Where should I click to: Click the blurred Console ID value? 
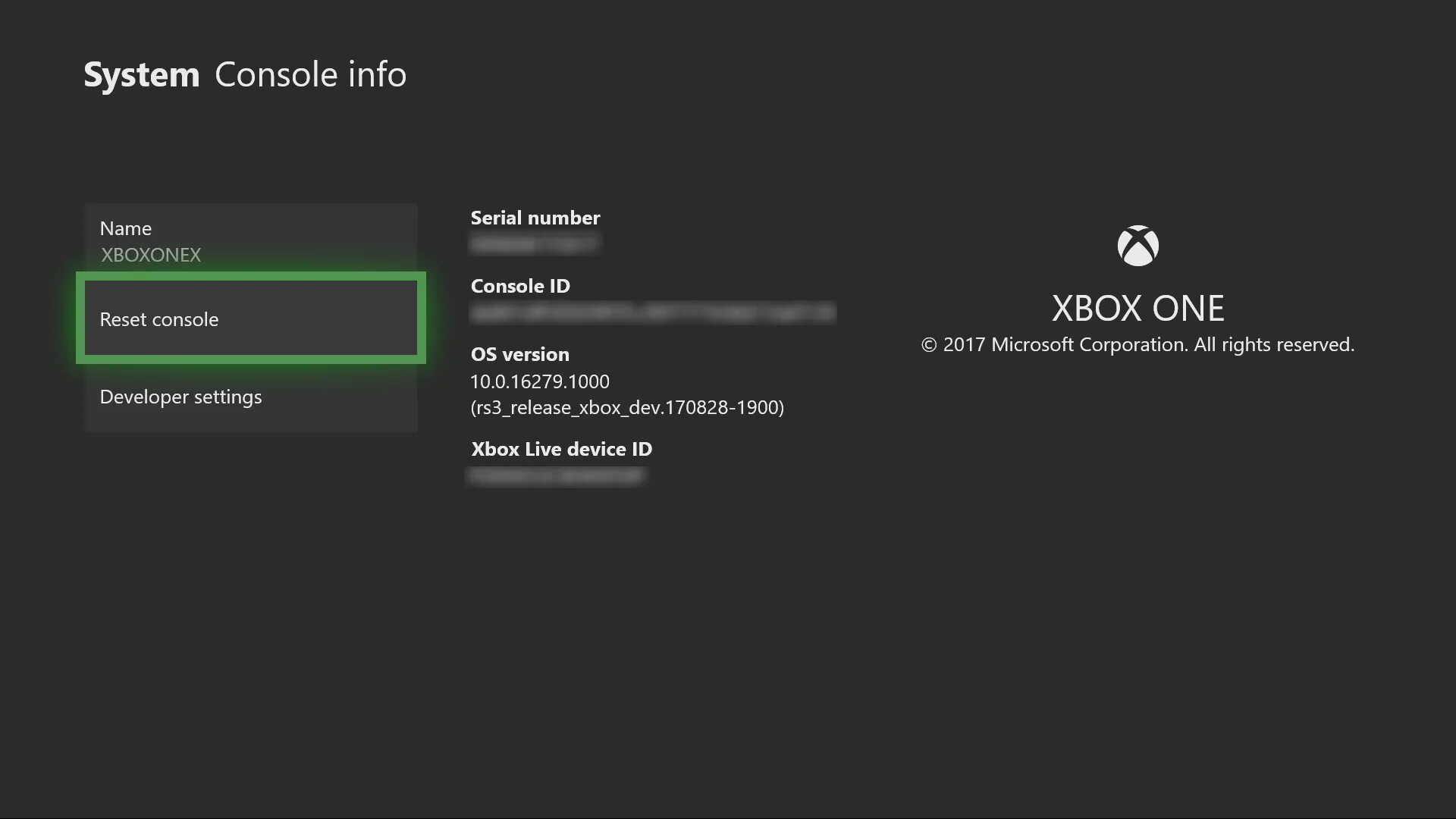652,312
